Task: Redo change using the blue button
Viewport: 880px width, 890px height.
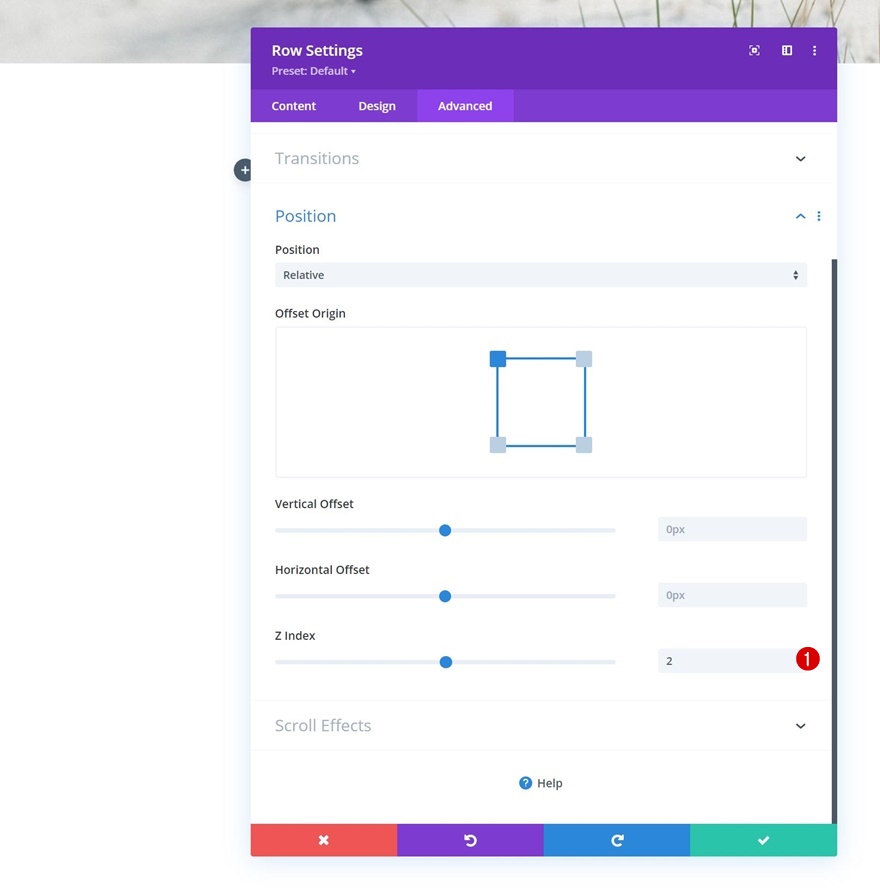Action: [x=617, y=840]
